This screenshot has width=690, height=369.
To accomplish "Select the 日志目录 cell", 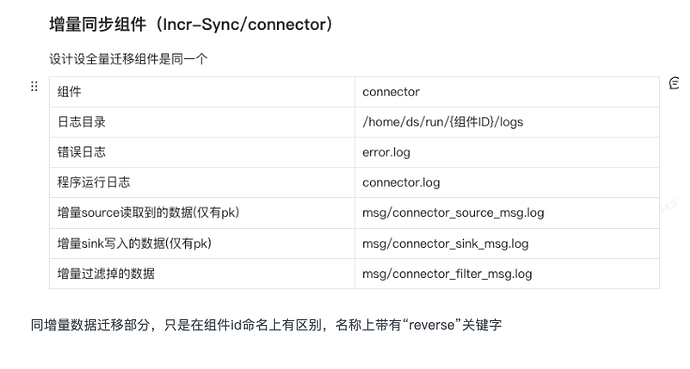I will (202, 122).
